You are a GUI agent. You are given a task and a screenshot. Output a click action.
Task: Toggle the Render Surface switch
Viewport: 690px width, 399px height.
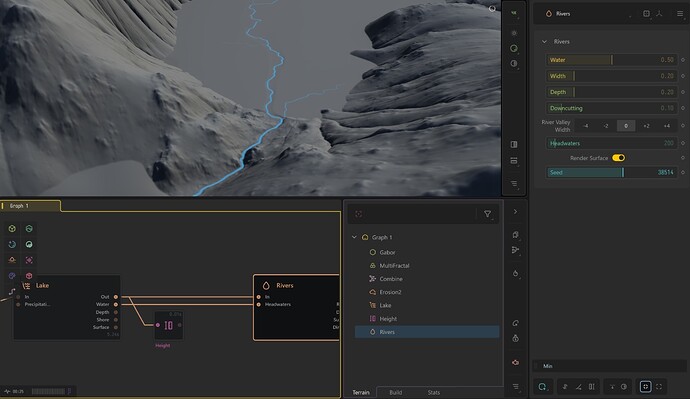point(618,158)
